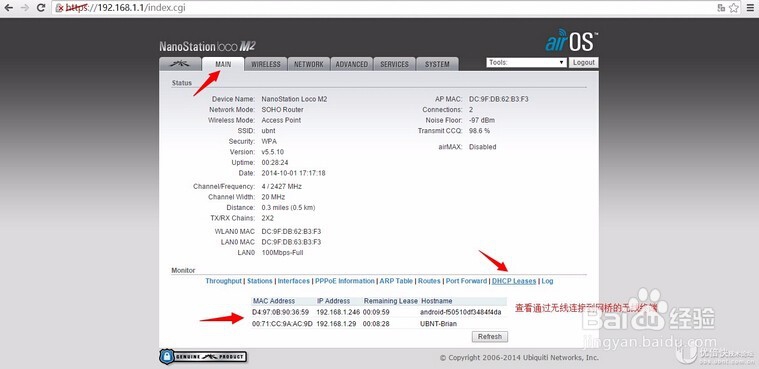This screenshot has height=369, width=759.
Task: Open the NETWORK tab
Action: pyautogui.click(x=308, y=64)
